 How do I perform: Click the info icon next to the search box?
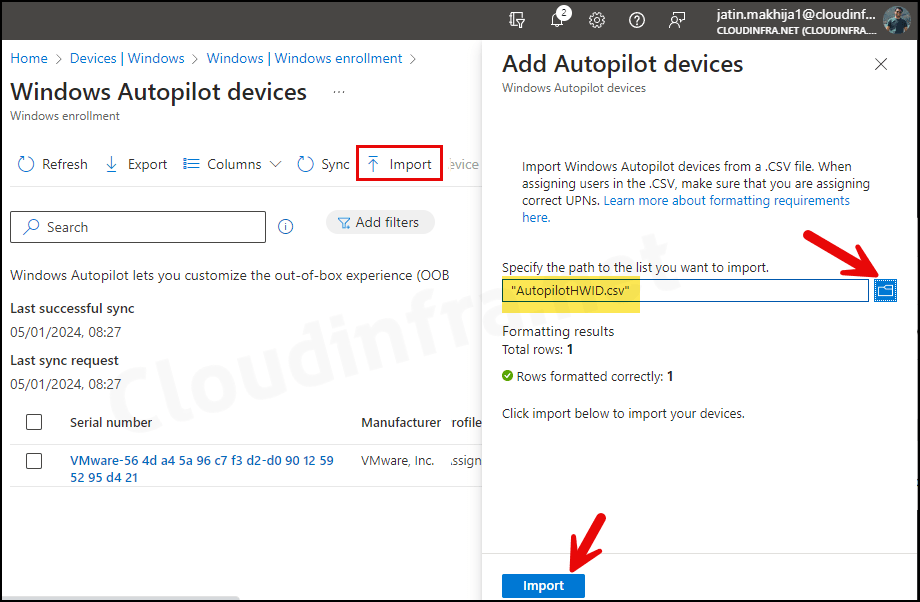pyautogui.click(x=285, y=226)
